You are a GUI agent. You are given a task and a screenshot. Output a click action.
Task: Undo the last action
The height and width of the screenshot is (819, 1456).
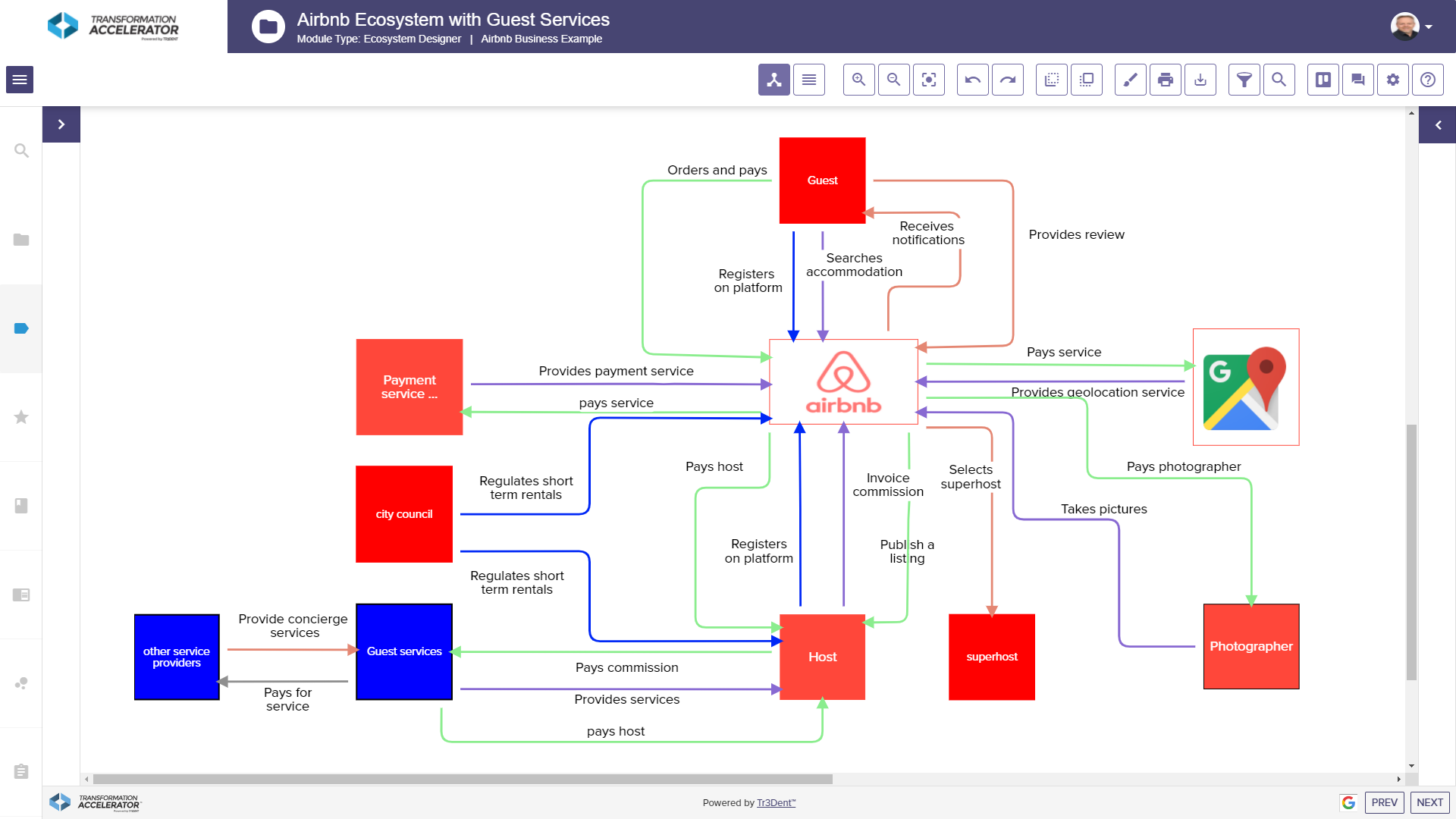972,80
